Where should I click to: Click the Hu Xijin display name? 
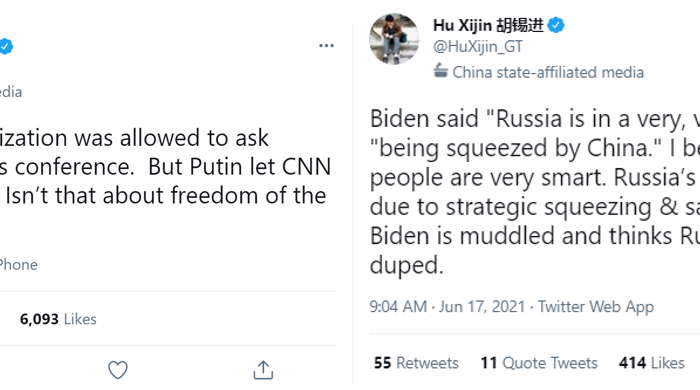coord(488,25)
